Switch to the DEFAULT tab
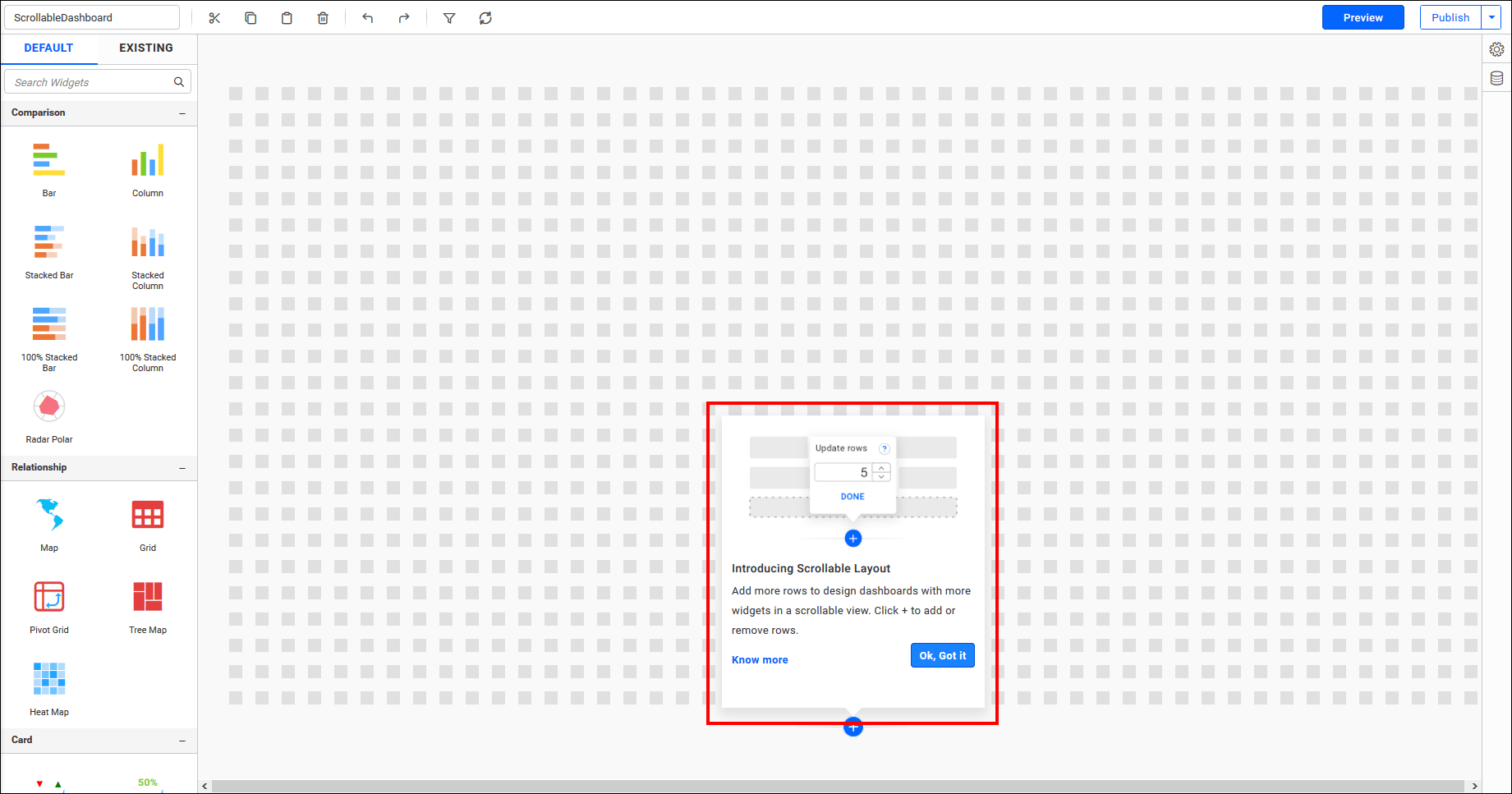The image size is (1512, 794). coord(48,48)
